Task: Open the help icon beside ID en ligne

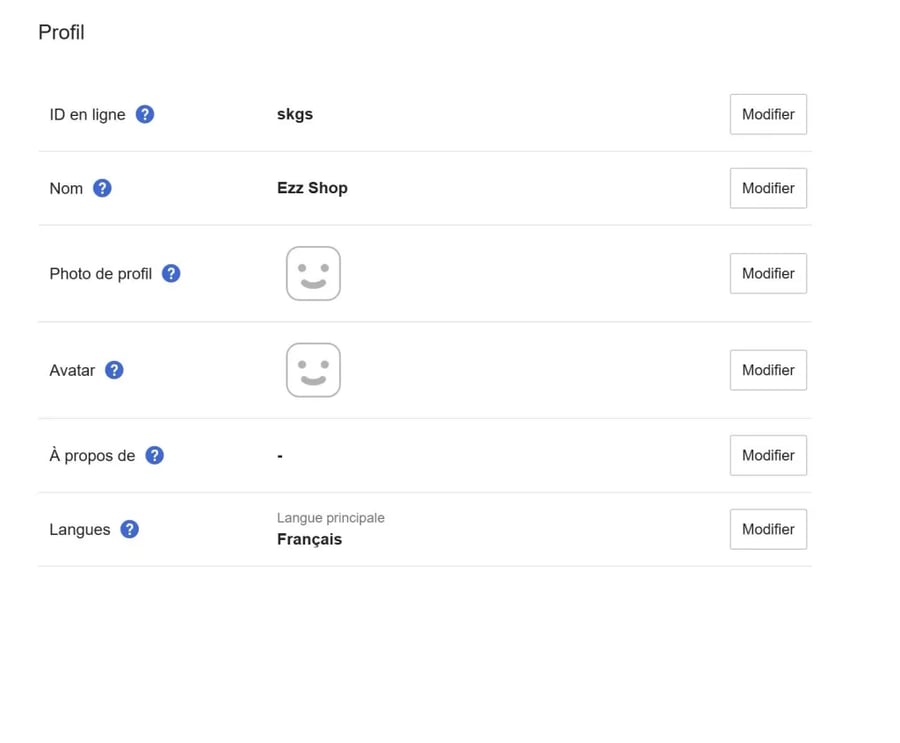Action: click(x=145, y=114)
